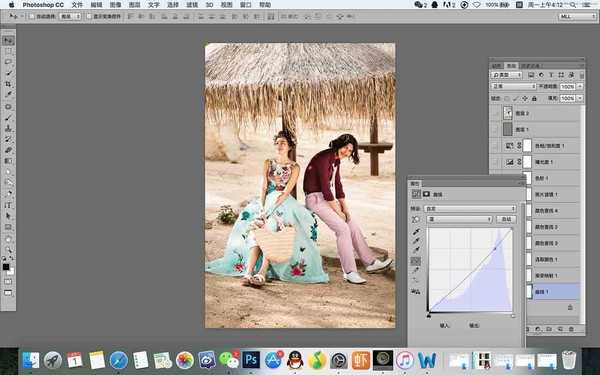
Task: Enable the 显示变换控件 transform controls checkbox
Action: pos(89,16)
